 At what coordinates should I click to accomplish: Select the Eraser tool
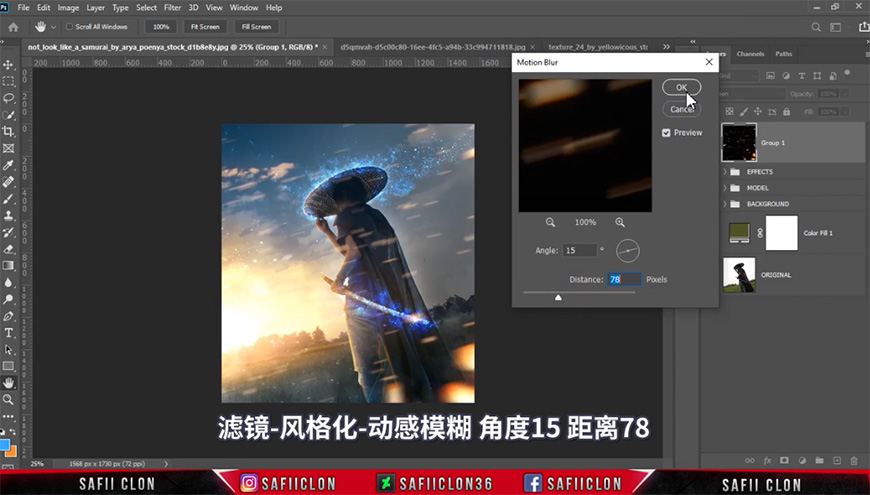tap(8, 249)
